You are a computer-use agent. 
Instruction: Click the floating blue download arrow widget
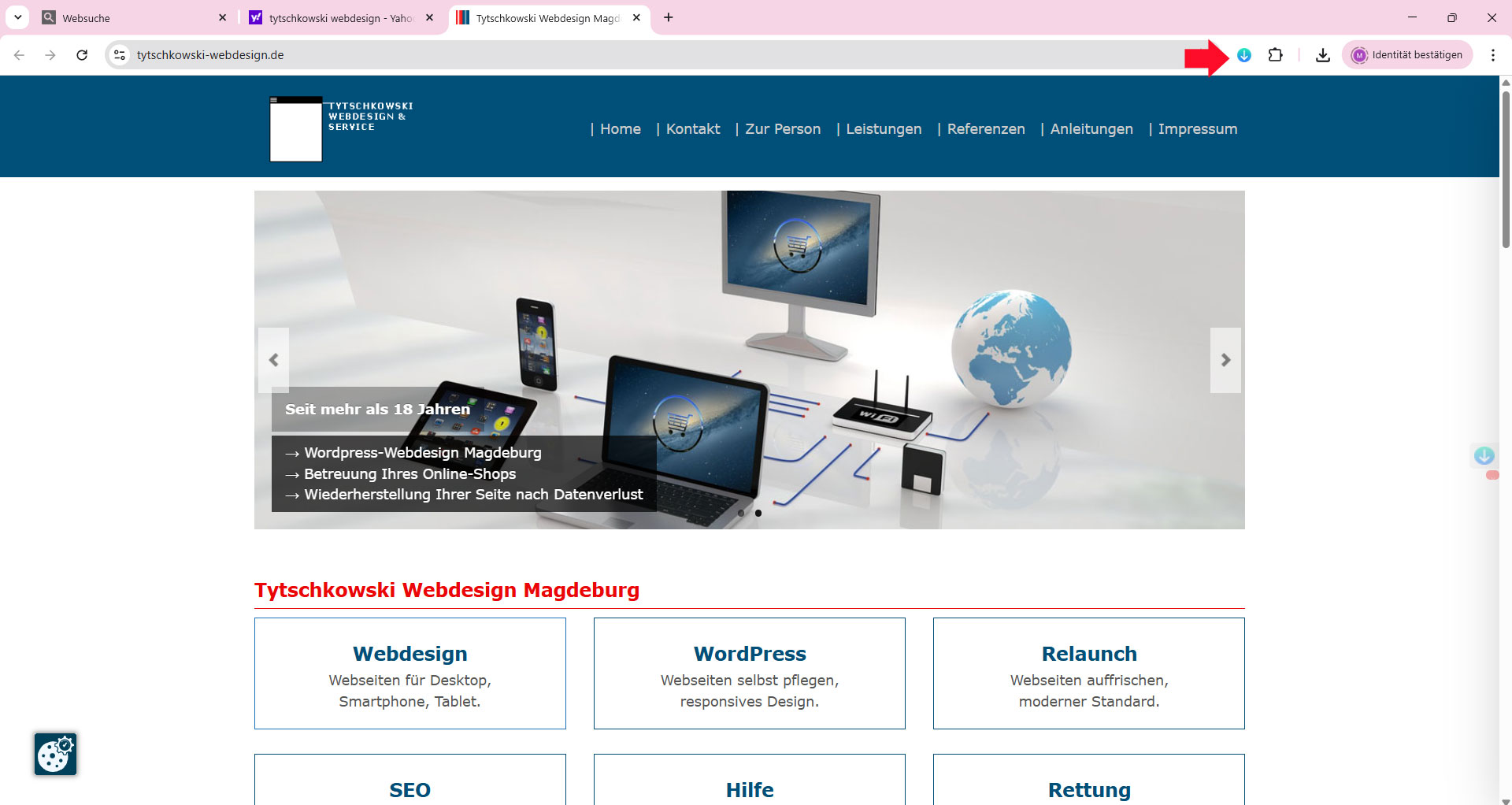click(1484, 455)
